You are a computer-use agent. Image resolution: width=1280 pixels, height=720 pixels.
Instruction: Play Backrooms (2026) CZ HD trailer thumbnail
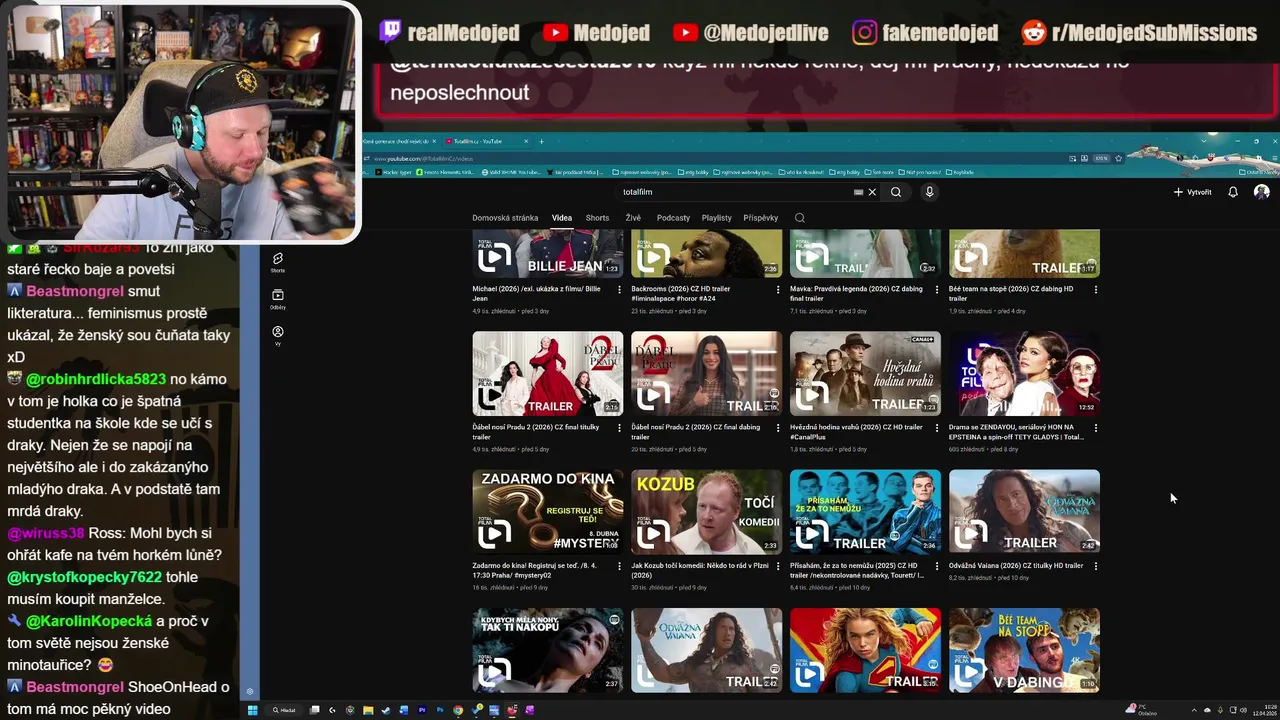[x=707, y=253]
